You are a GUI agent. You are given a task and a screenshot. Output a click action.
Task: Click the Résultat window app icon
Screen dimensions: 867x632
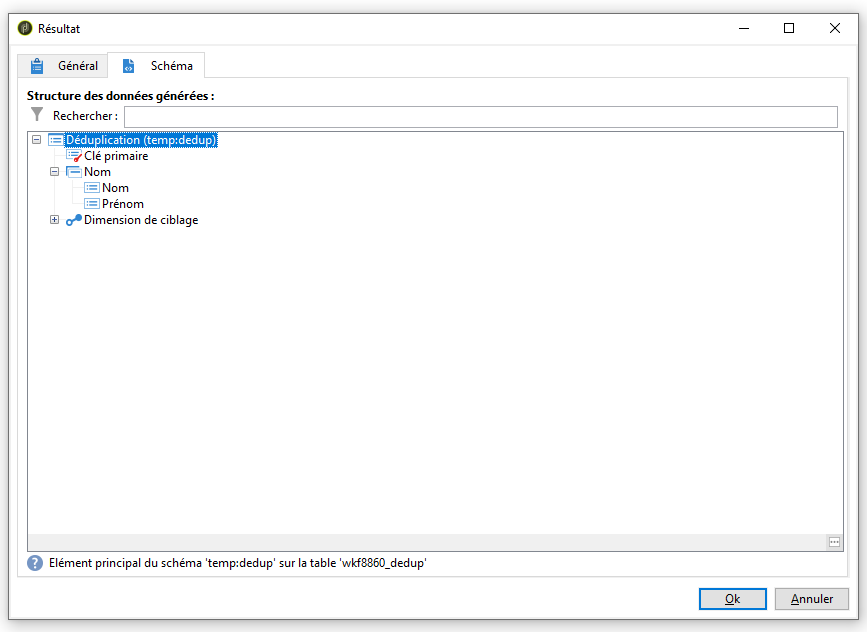coord(25,28)
